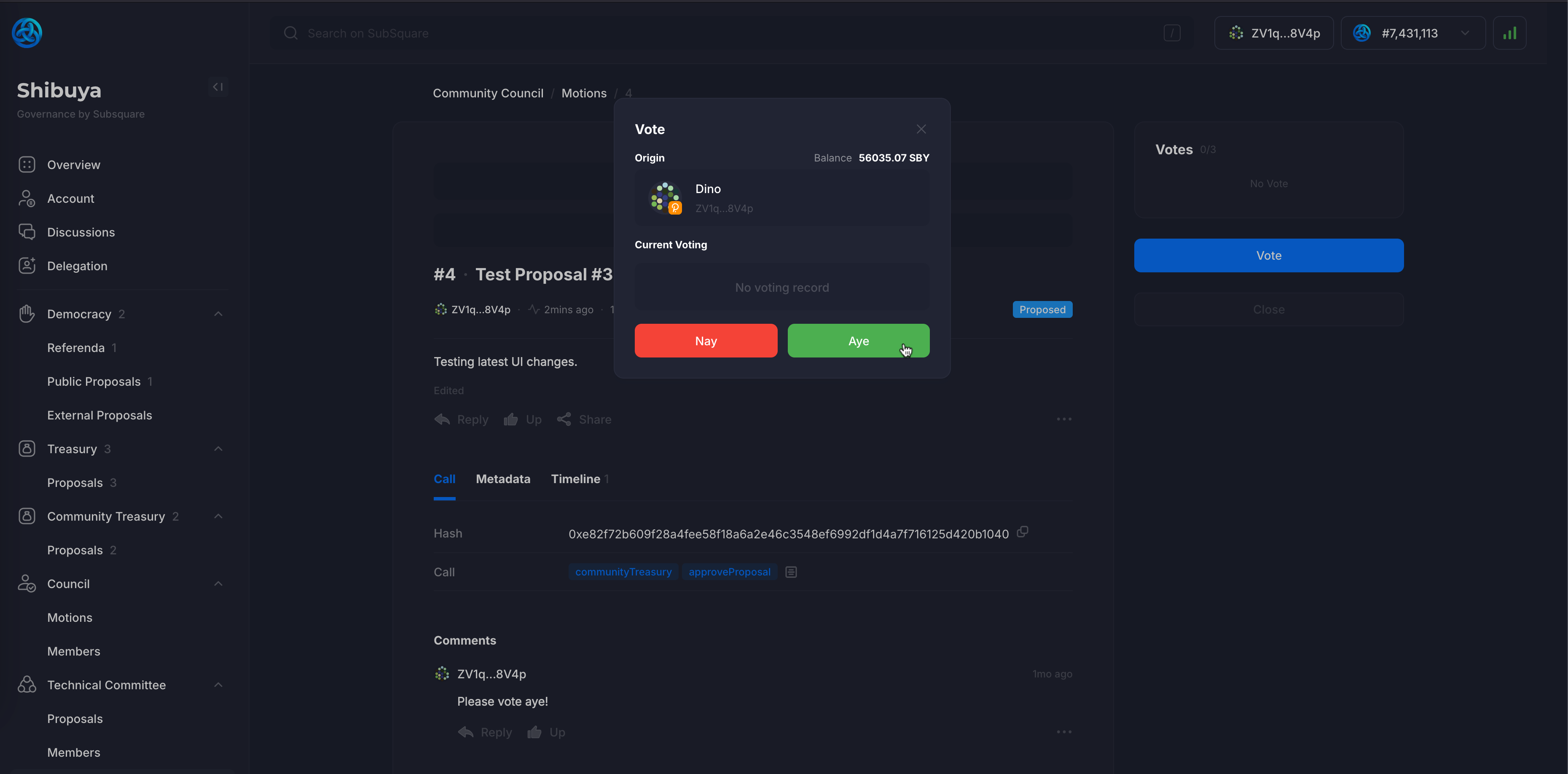Click inside the SubSquare search field
This screenshot has width=1568, height=774.
click(x=426, y=33)
